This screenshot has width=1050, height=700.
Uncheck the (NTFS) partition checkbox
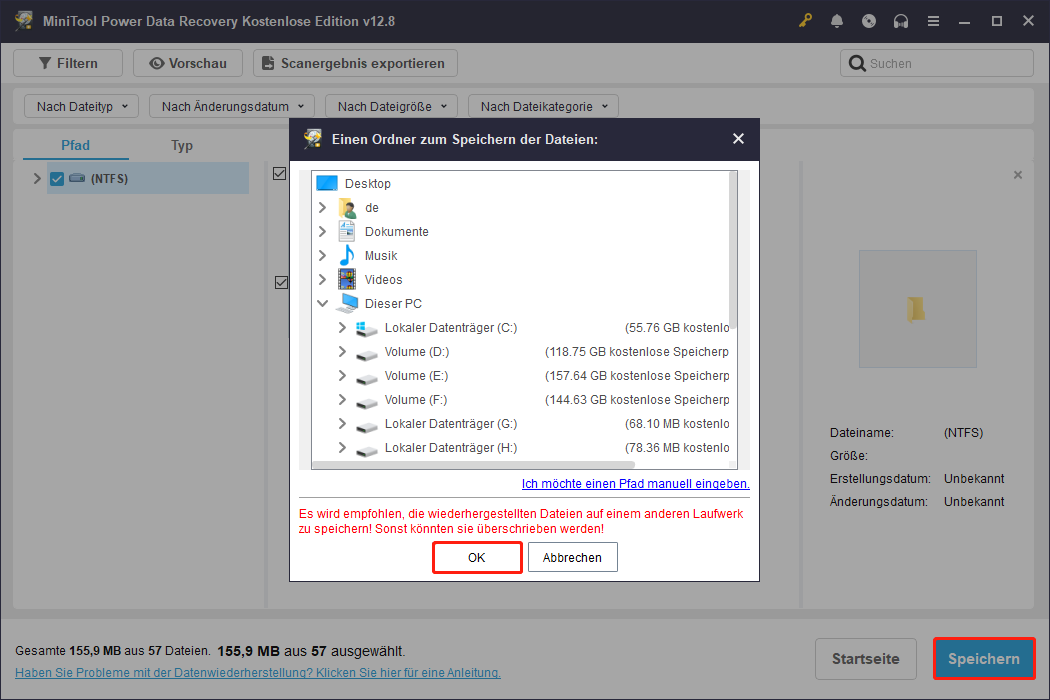point(57,178)
